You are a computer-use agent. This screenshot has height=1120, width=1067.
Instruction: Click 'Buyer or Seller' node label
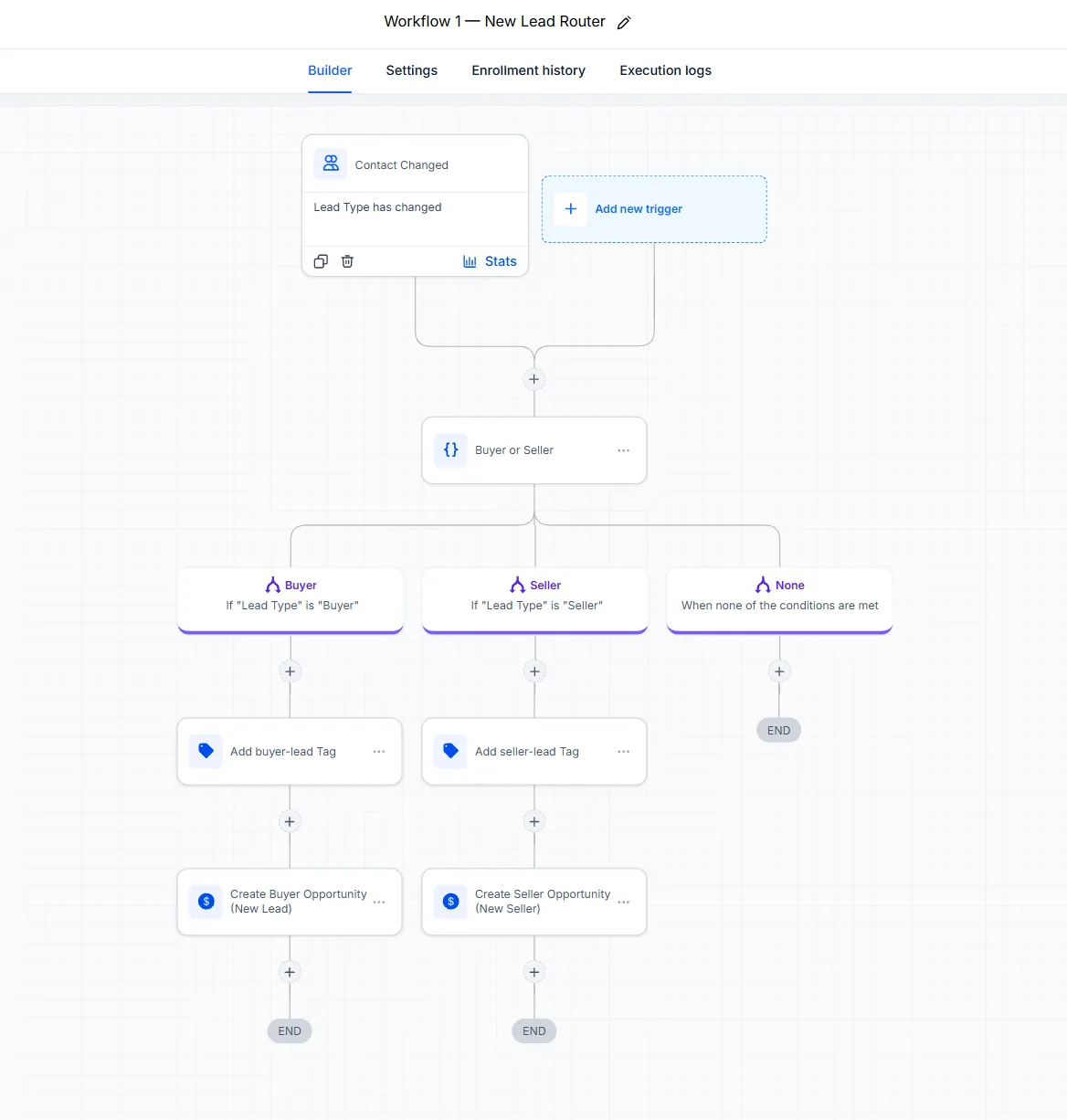(x=514, y=450)
